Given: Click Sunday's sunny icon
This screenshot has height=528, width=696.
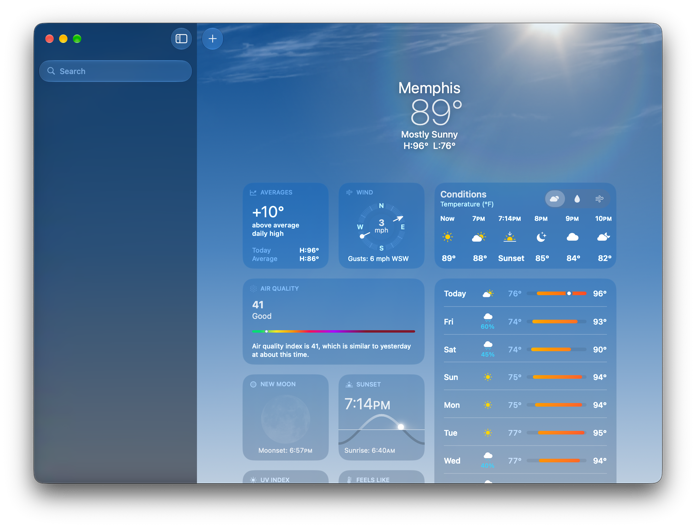Looking at the screenshot, I should click(488, 377).
